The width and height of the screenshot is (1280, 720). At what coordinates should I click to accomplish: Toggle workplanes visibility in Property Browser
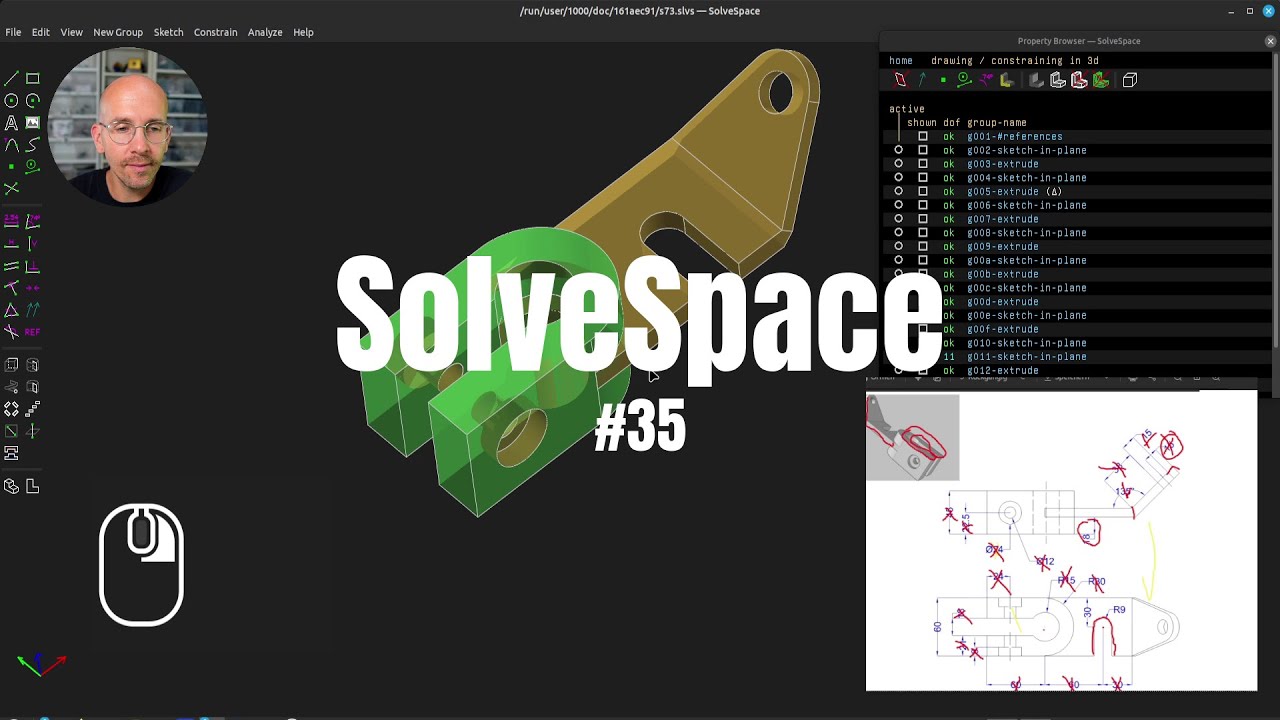900,80
